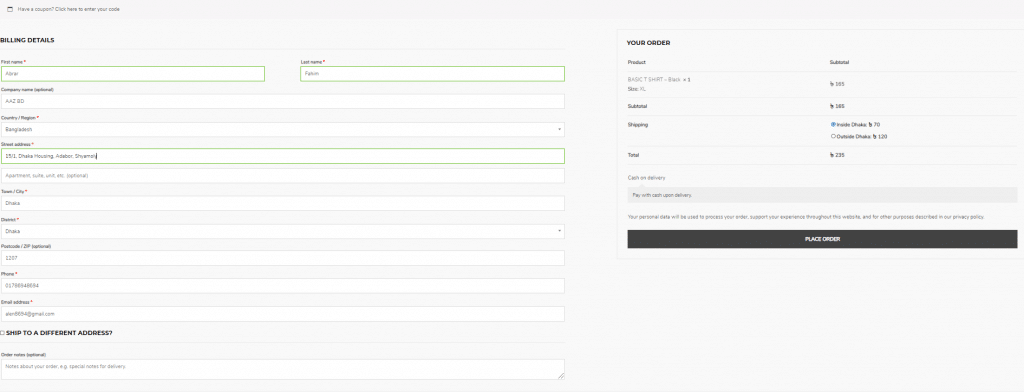Viewport: 1024px width, 392px height.
Task: Grab the Order notes textarea resize handle
Action: point(562,376)
